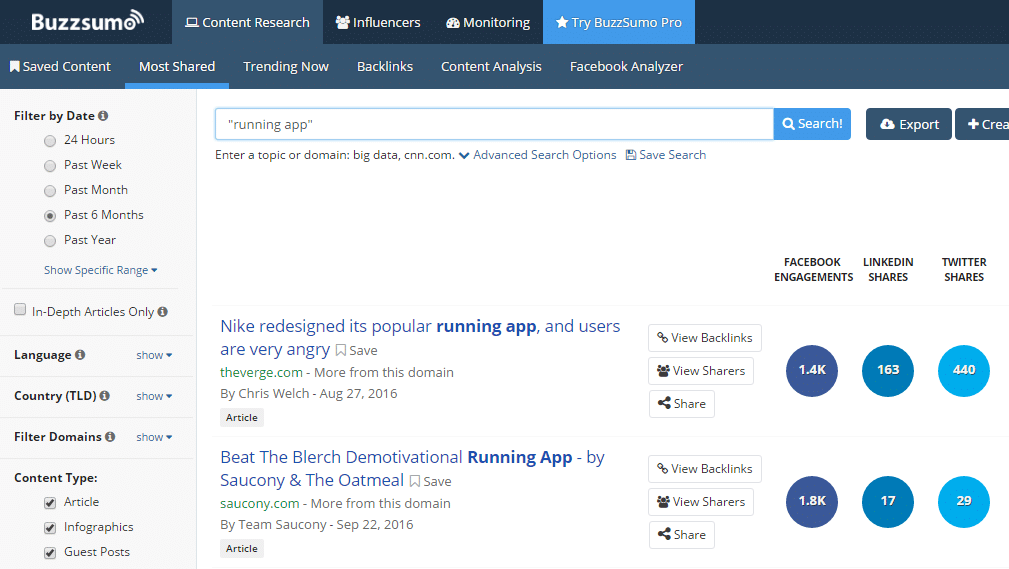Click Twitter shares circle showing 29

[964, 502]
